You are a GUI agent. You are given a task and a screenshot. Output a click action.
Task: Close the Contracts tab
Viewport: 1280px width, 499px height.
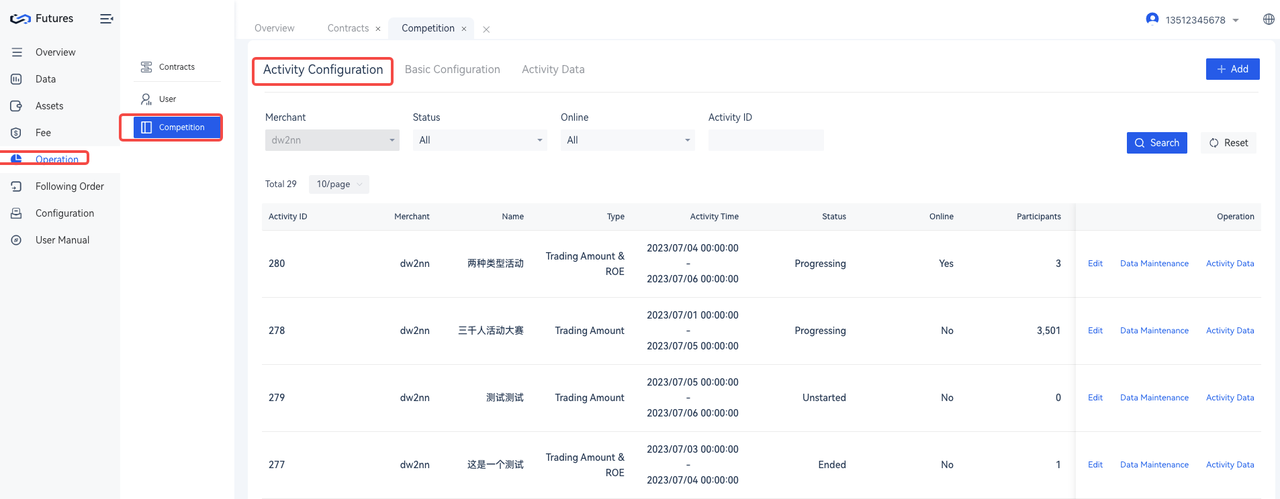377,29
